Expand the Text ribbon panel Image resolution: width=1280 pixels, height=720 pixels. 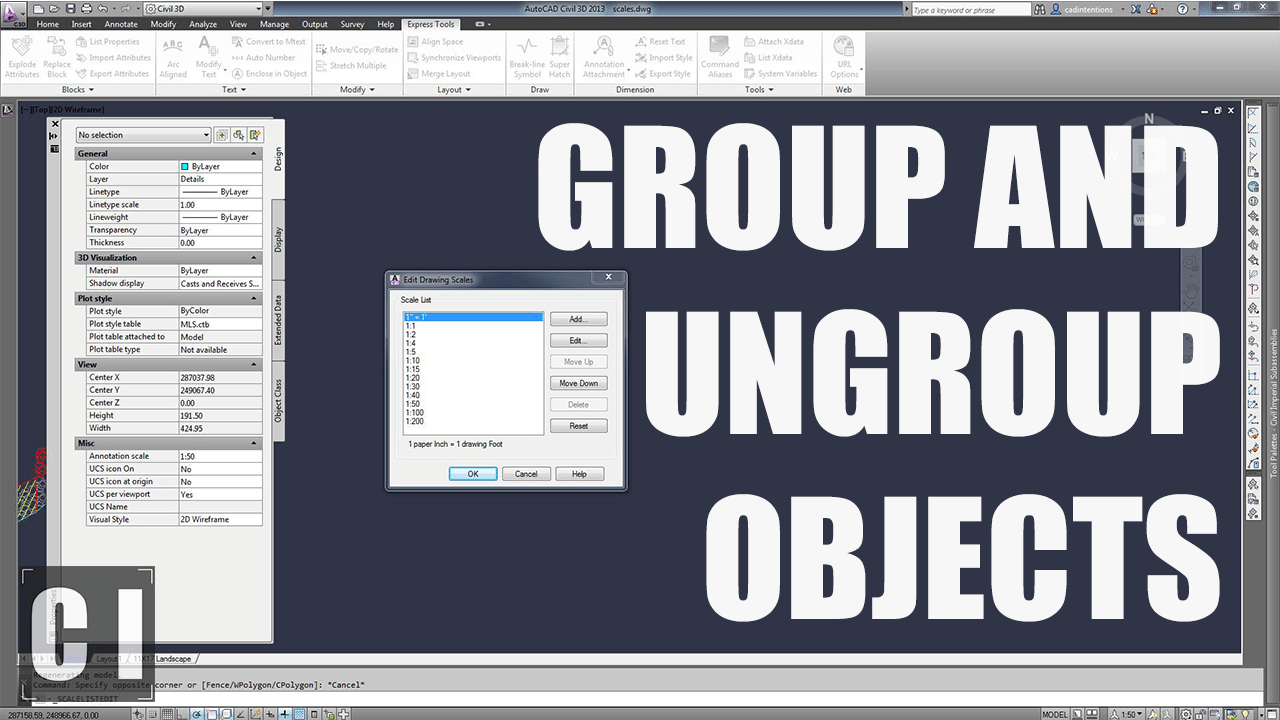coord(234,89)
